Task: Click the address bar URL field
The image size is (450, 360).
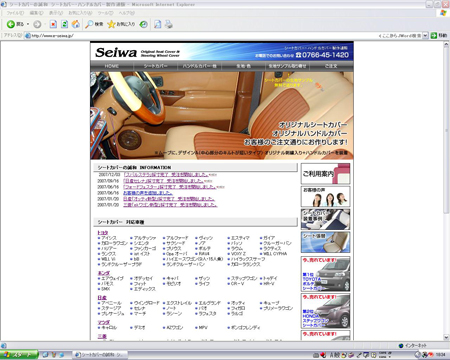Action: (x=200, y=35)
